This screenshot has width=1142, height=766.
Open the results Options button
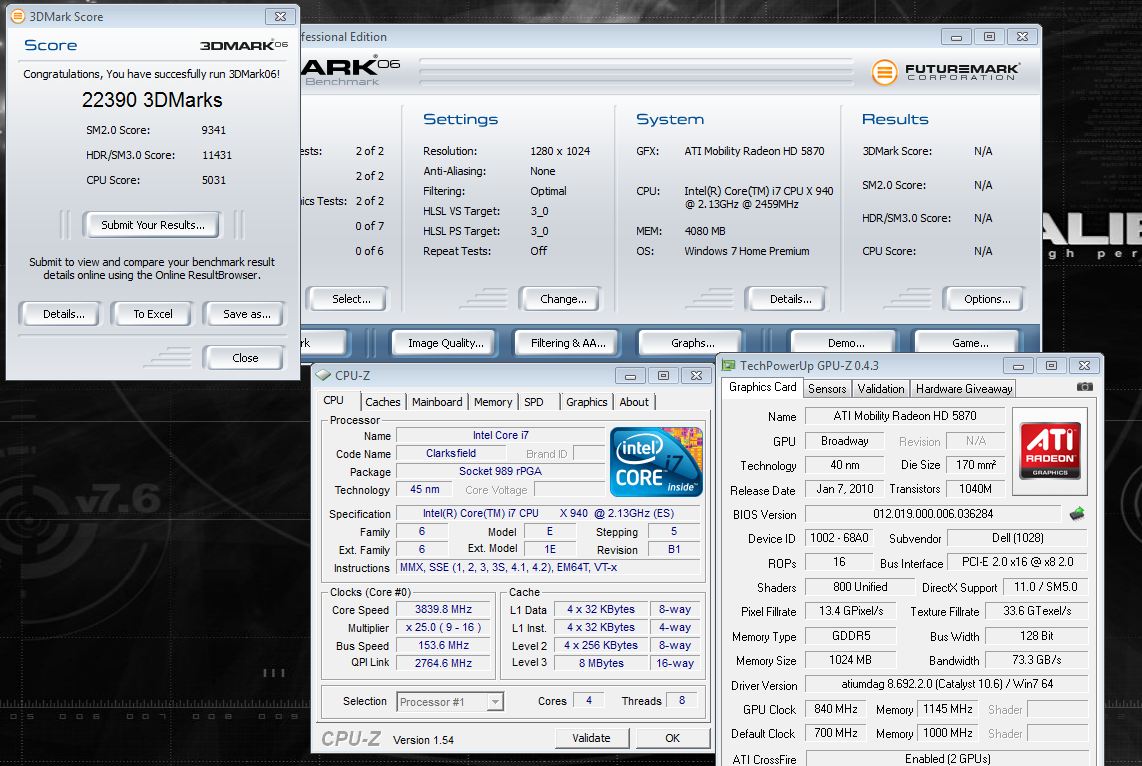[987, 299]
